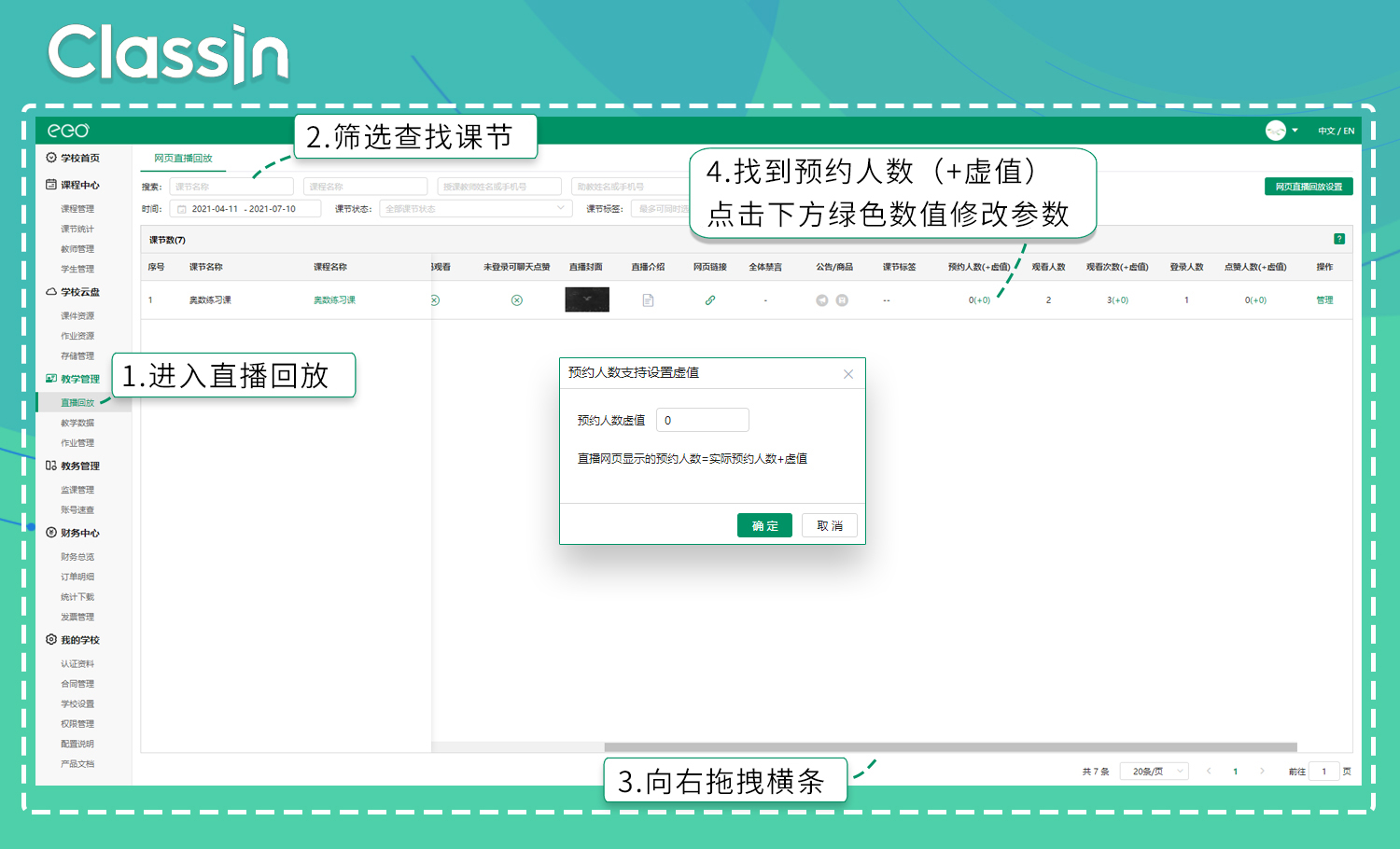The width and height of the screenshot is (1400, 849).
Task: Select 直播回放 in the sidebar
Action: [x=77, y=403]
